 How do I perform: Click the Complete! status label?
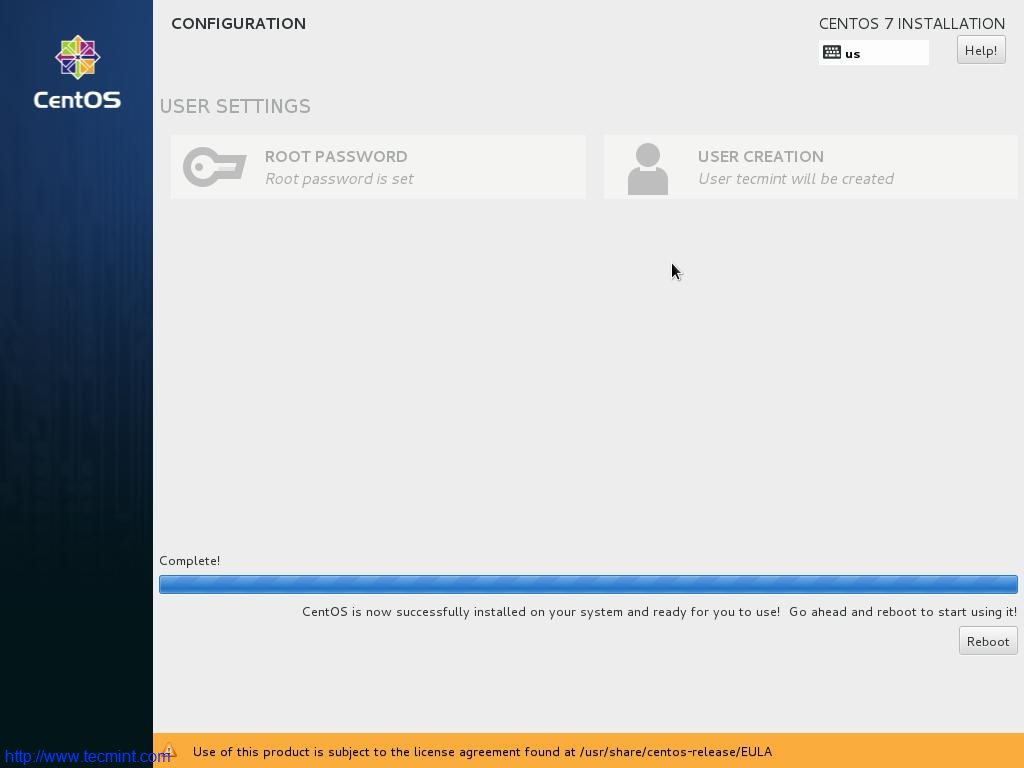pyautogui.click(x=189, y=560)
